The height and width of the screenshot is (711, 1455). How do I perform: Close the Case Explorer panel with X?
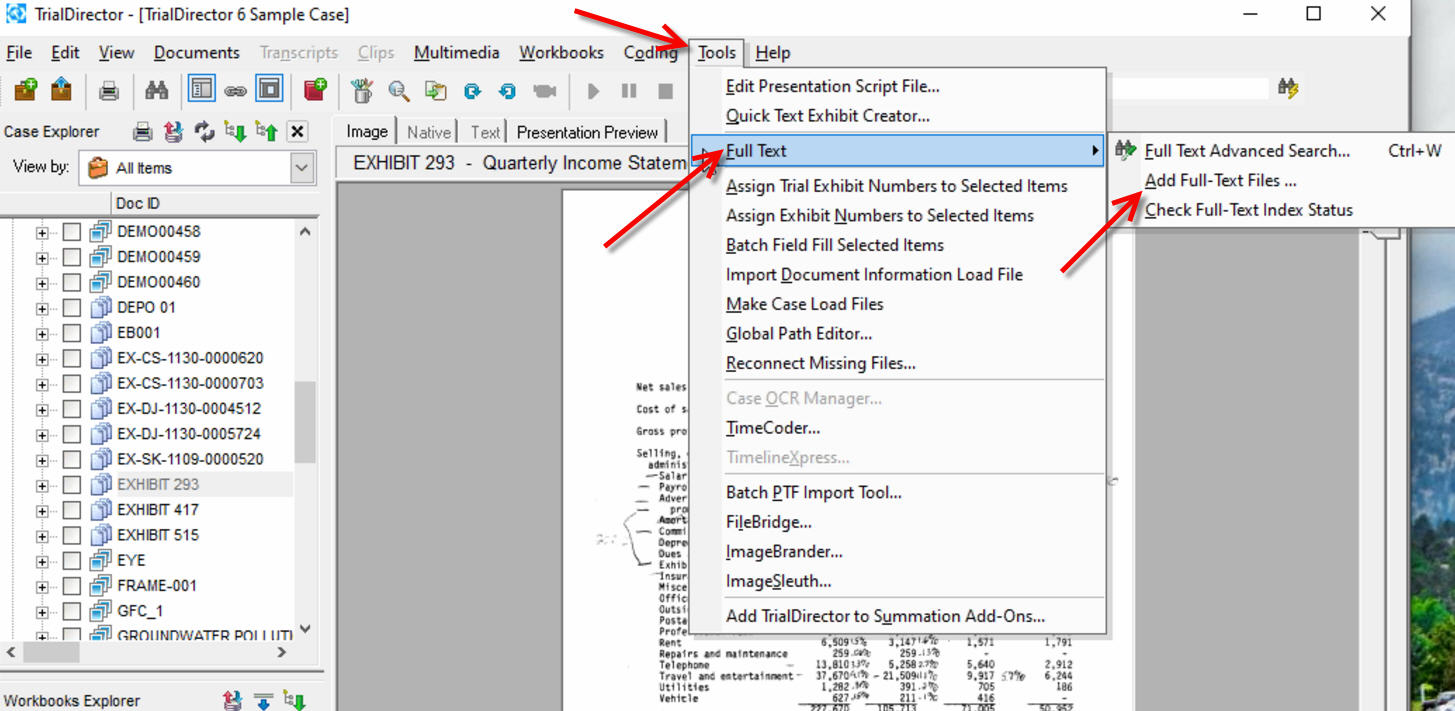pos(296,131)
